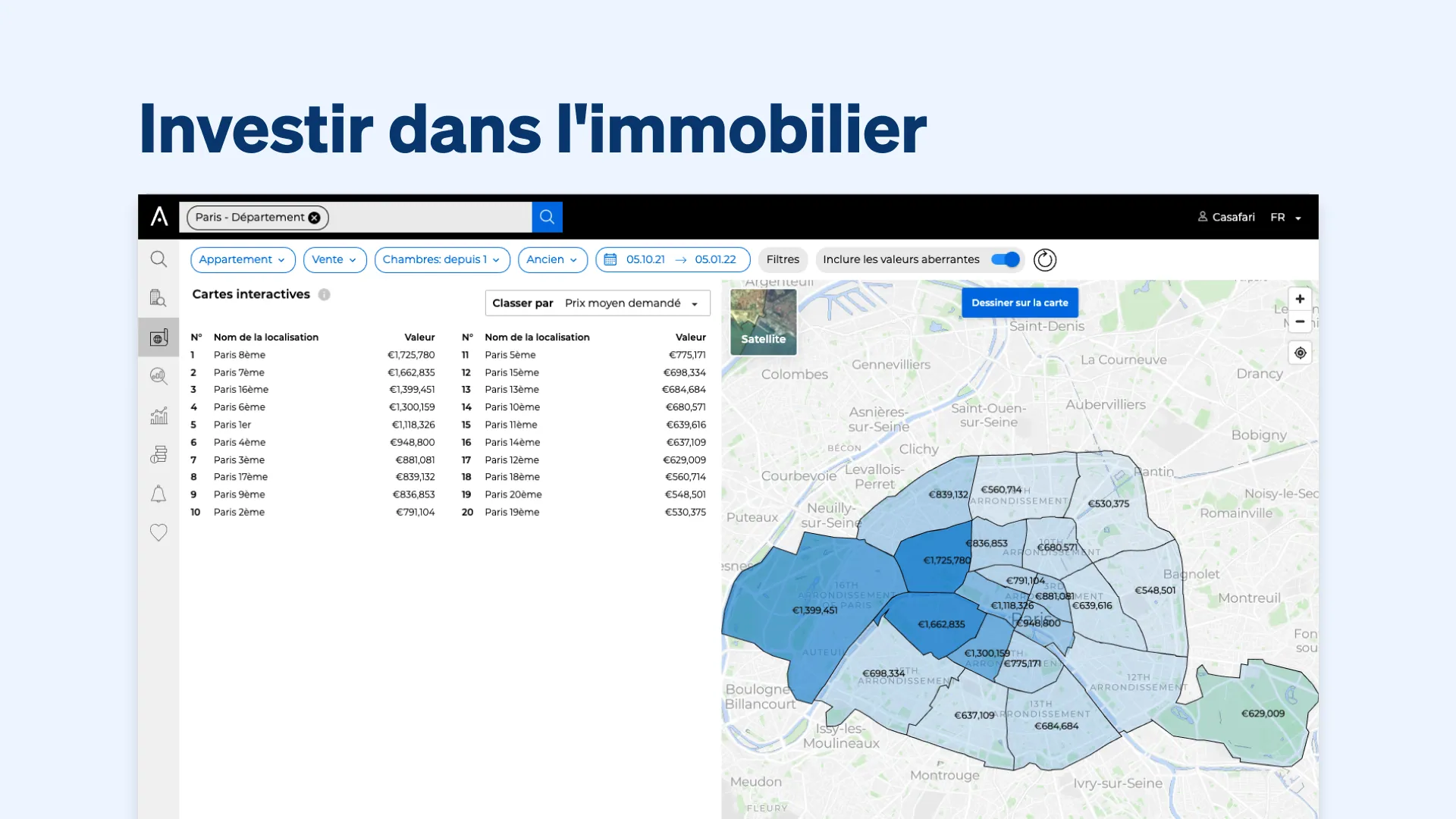
Task: Select Paris 19ème row
Action: tap(584, 512)
